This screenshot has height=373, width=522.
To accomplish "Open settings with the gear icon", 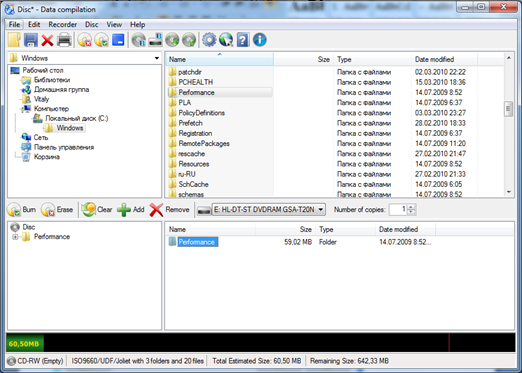I will (209, 40).
